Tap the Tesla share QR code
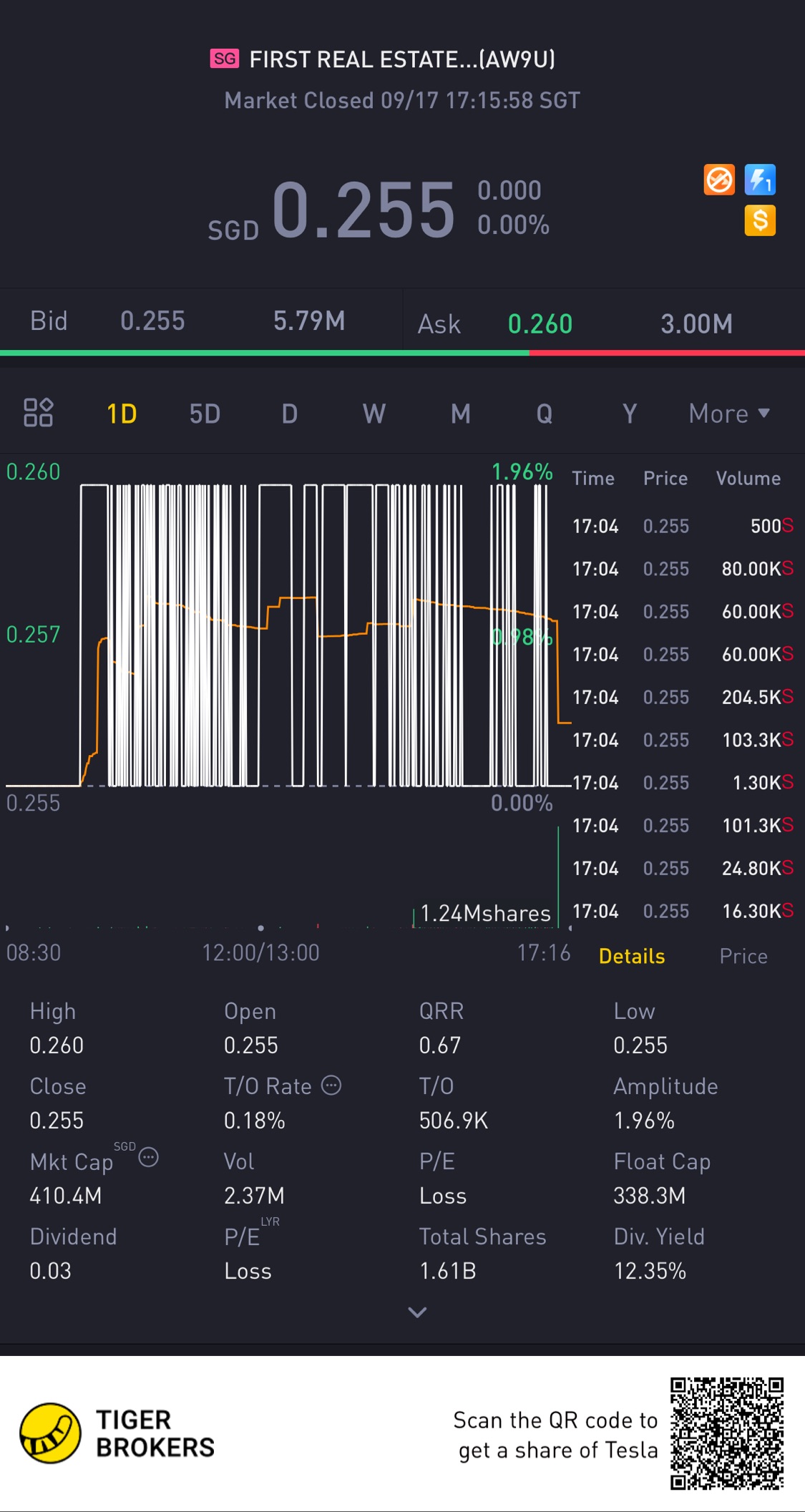This screenshot has width=805, height=1512. click(726, 1433)
